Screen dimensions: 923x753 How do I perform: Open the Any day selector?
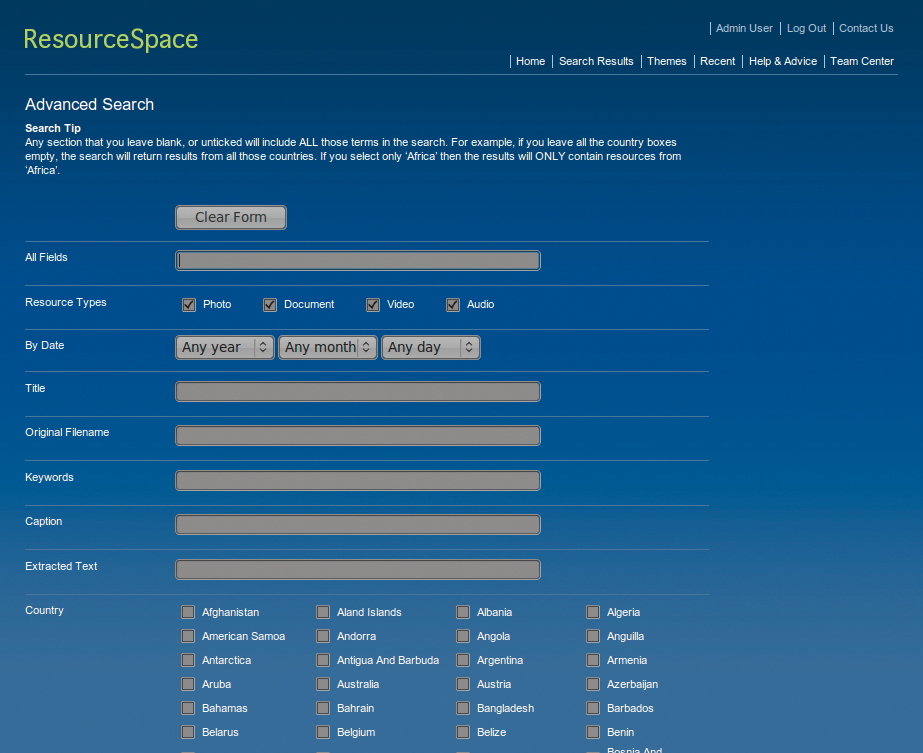(x=431, y=347)
